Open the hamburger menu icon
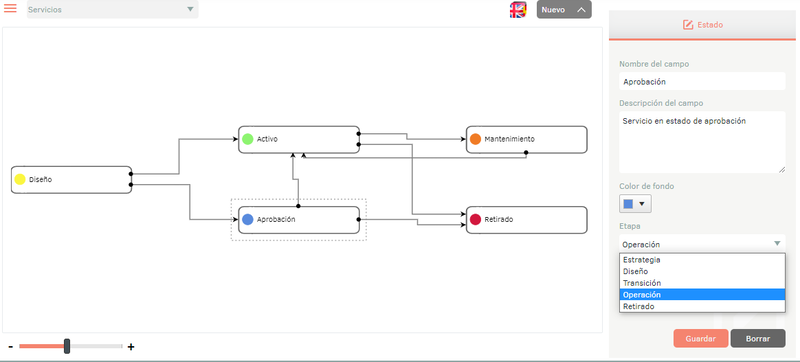Image resolution: width=800 pixels, height=362 pixels. [10, 8]
